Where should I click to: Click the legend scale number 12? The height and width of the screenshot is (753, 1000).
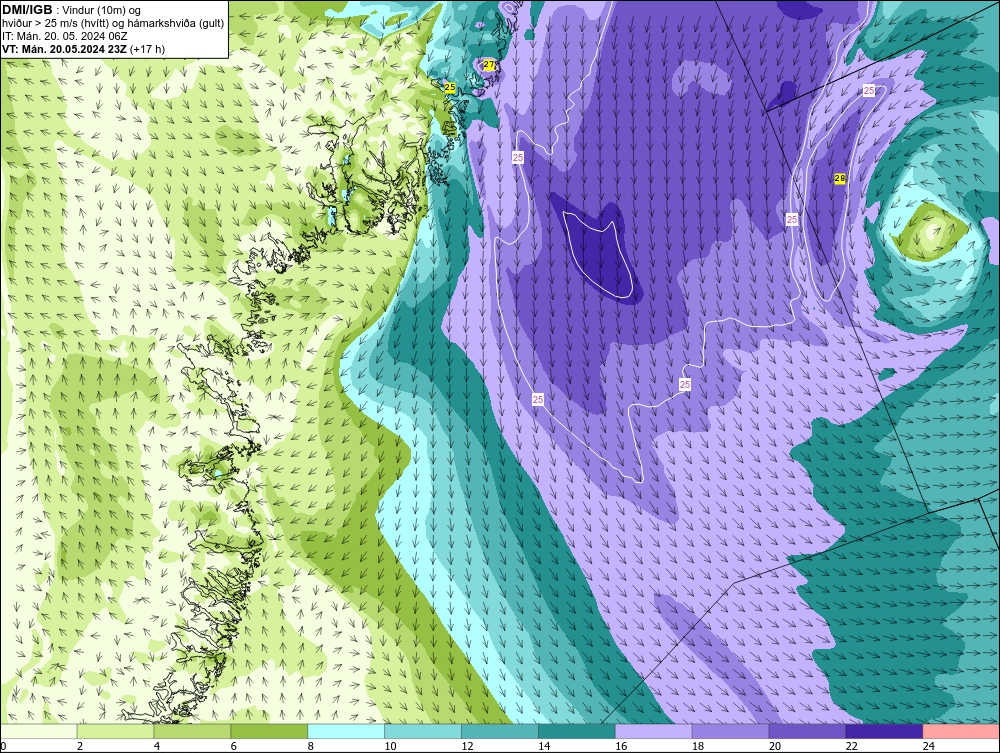point(467,746)
